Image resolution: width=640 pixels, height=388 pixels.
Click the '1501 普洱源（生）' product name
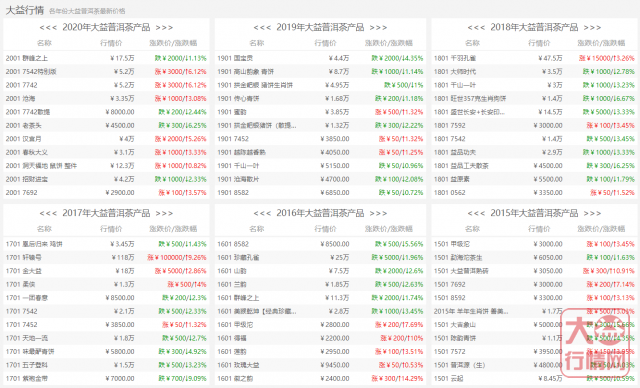459,365
